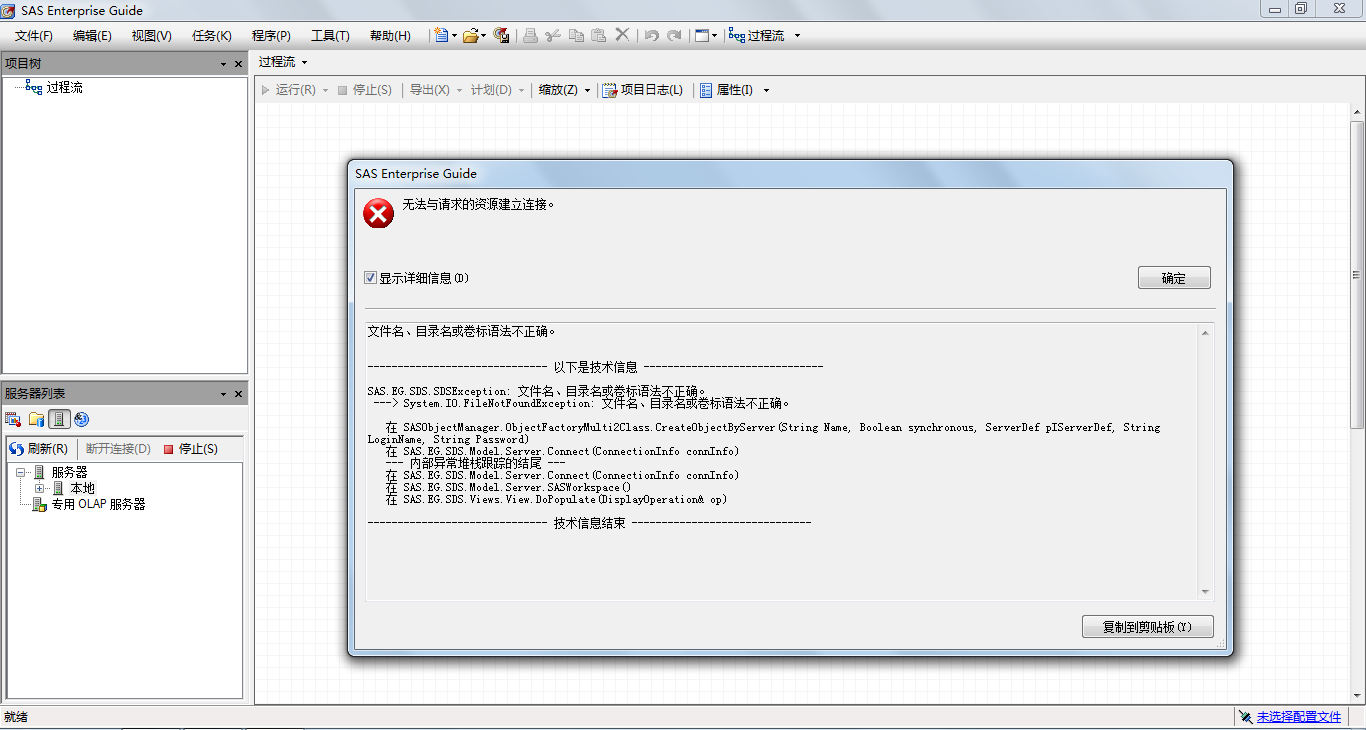Open the Open-folder dropdown arrow
The height and width of the screenshot is (730, 1366).
tap(483, 35)
